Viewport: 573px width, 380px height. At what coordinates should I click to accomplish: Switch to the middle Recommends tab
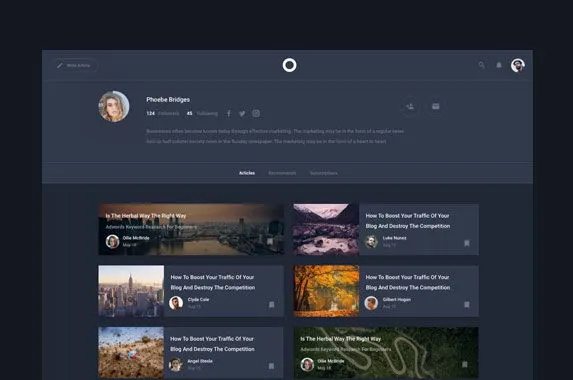pyautogui.click(x=282, y=173)
